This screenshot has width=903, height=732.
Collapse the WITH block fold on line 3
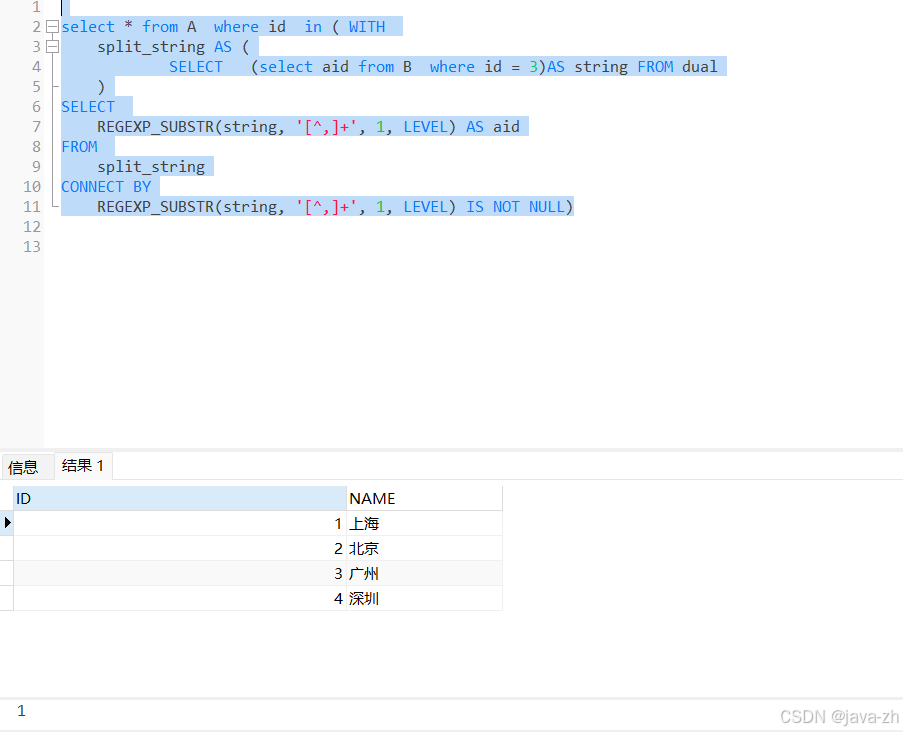(x=52, y=47)
